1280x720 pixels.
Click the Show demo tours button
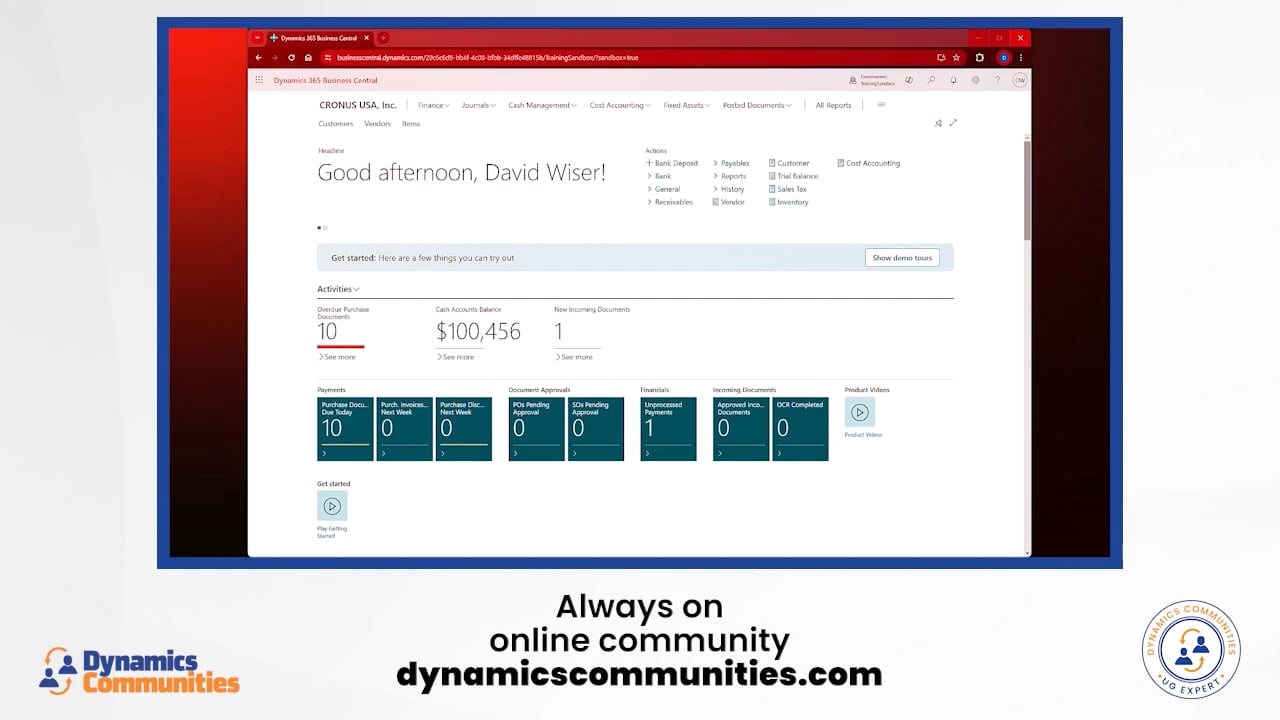click(x=902, y=257)
